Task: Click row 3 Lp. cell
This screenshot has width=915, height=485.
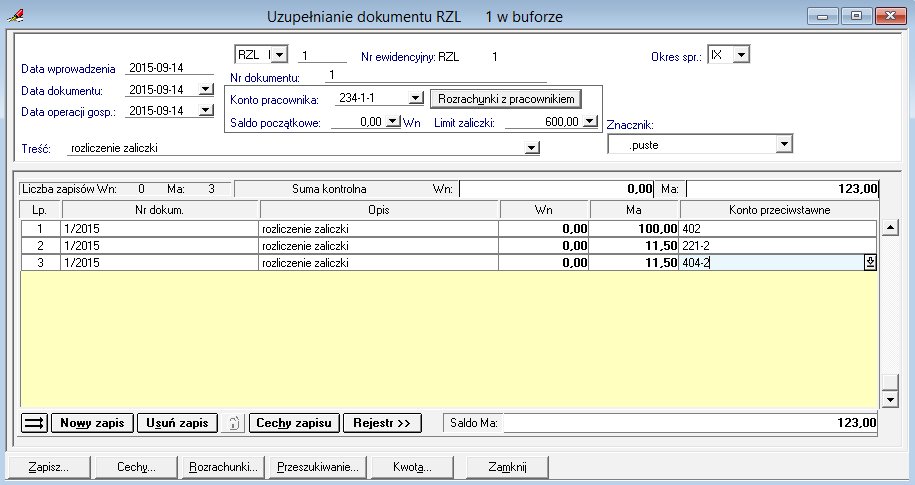Action: point(40,263)
